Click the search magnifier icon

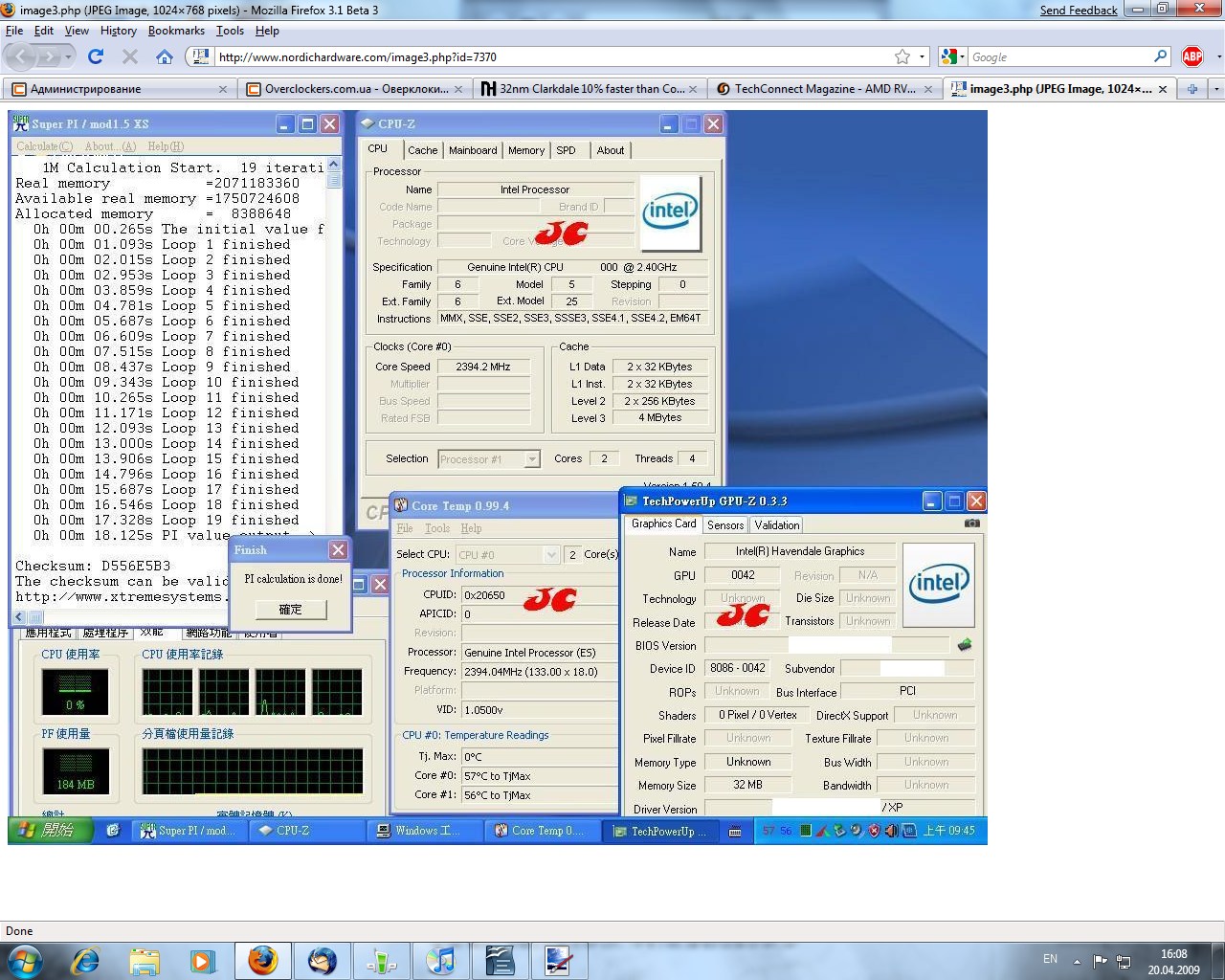click(x=1160, y=56)
